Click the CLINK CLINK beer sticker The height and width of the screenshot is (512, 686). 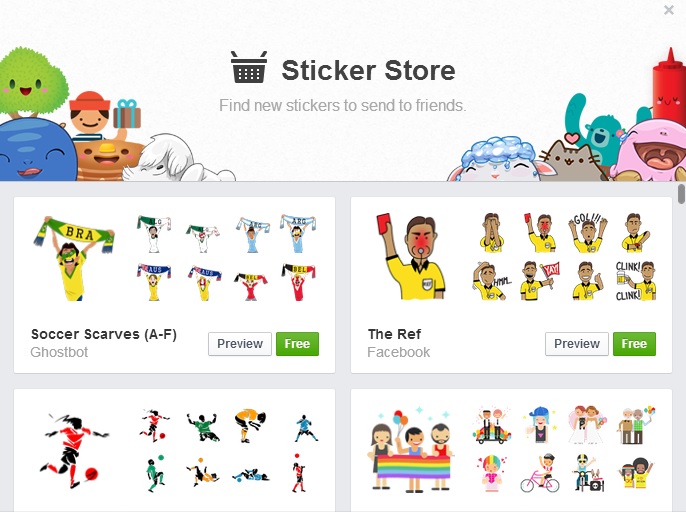pyautogui.click(x=636, y=281)
